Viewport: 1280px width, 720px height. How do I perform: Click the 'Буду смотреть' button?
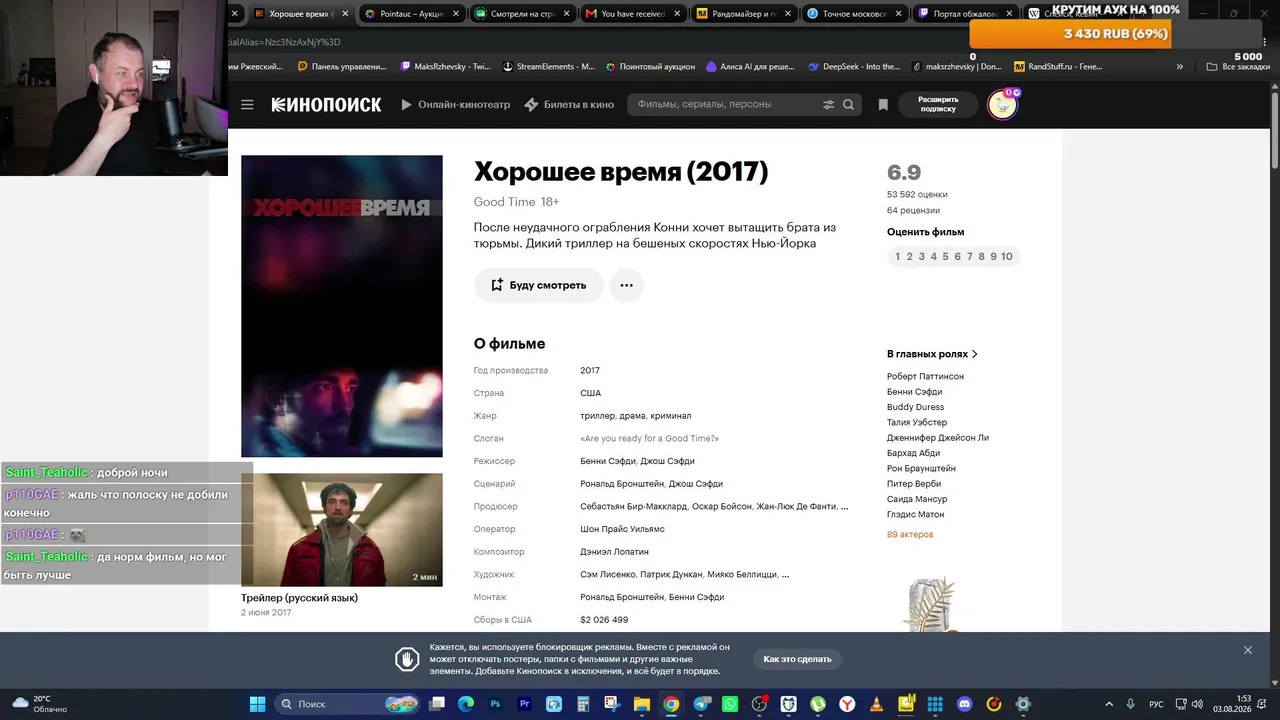pyautogui.click(x=538, y=285)
